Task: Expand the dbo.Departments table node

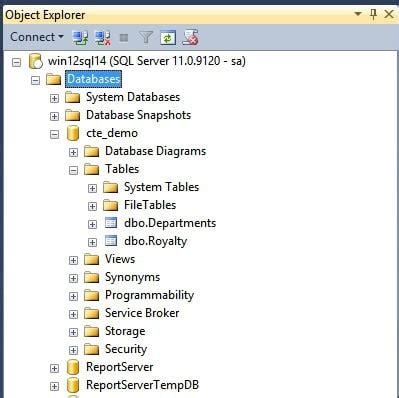Action: [x=92, y=224]
